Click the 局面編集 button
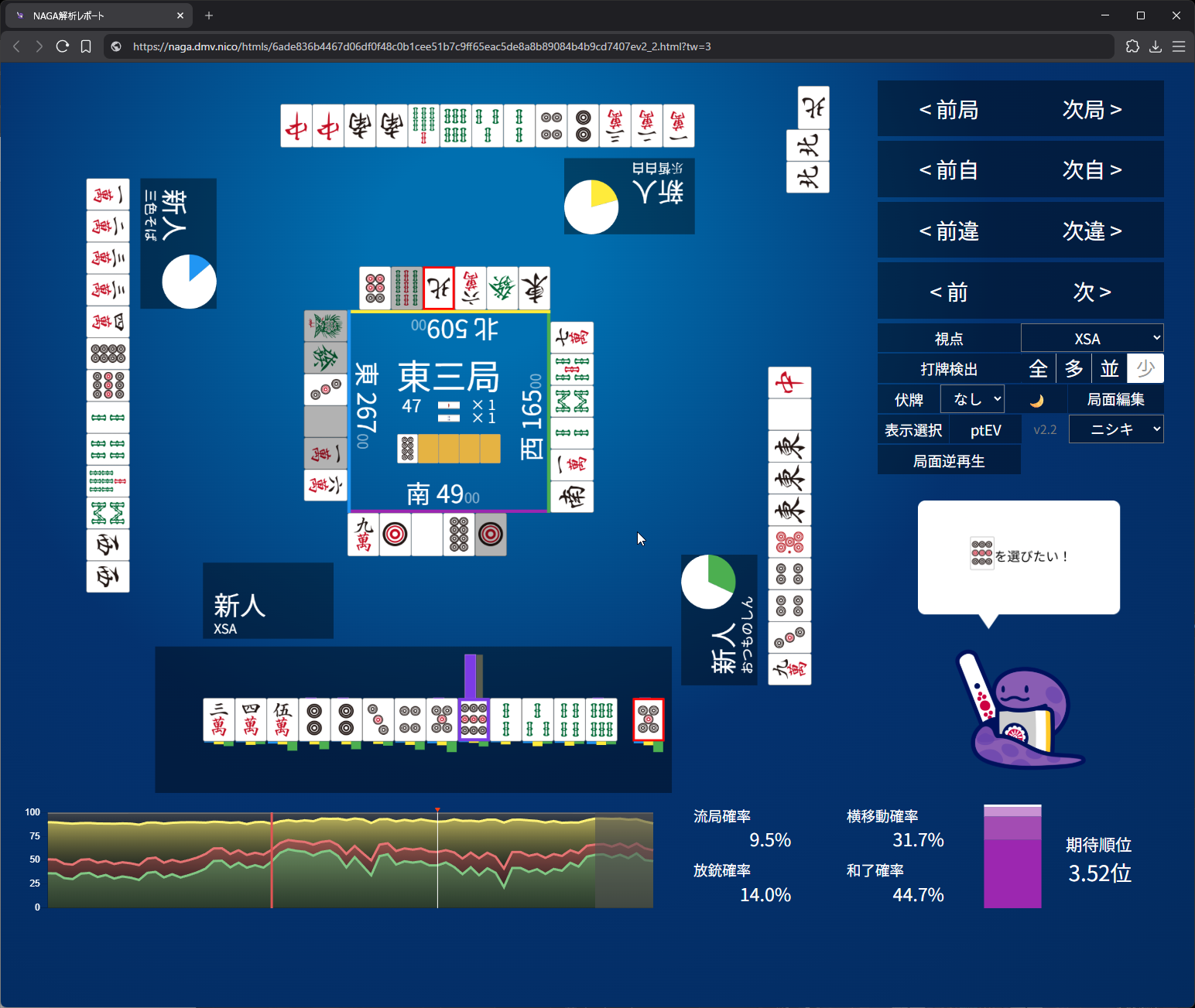This screenshot has height=1008, width=1195. tap(1115, 399)
